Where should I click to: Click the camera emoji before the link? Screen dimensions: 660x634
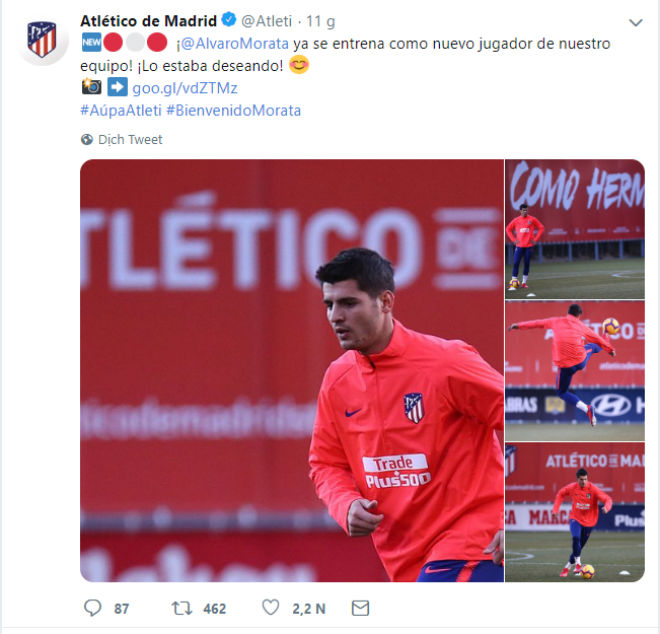coord(91,87)
